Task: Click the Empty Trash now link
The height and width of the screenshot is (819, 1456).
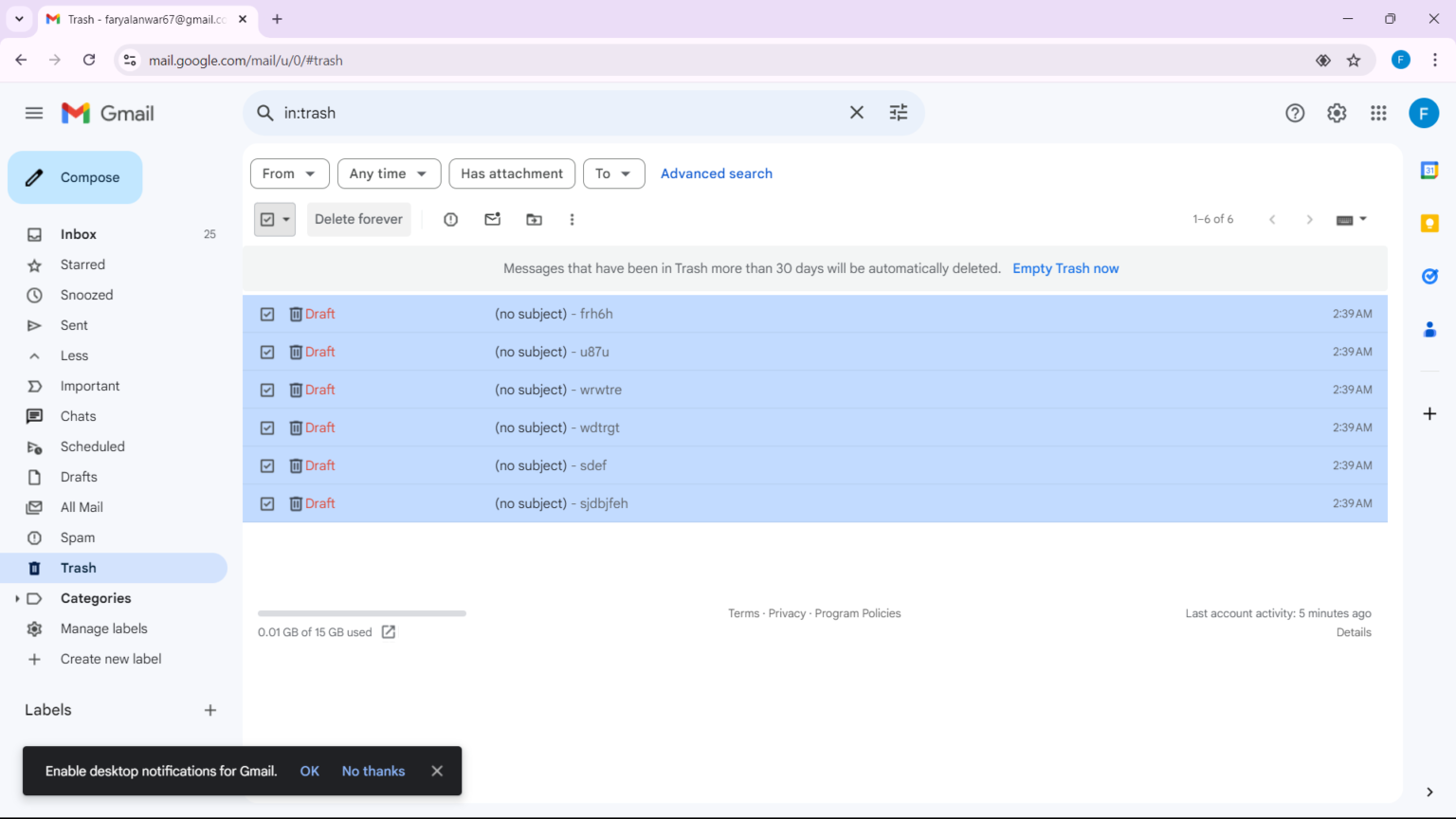Action: click(1065, 268)
